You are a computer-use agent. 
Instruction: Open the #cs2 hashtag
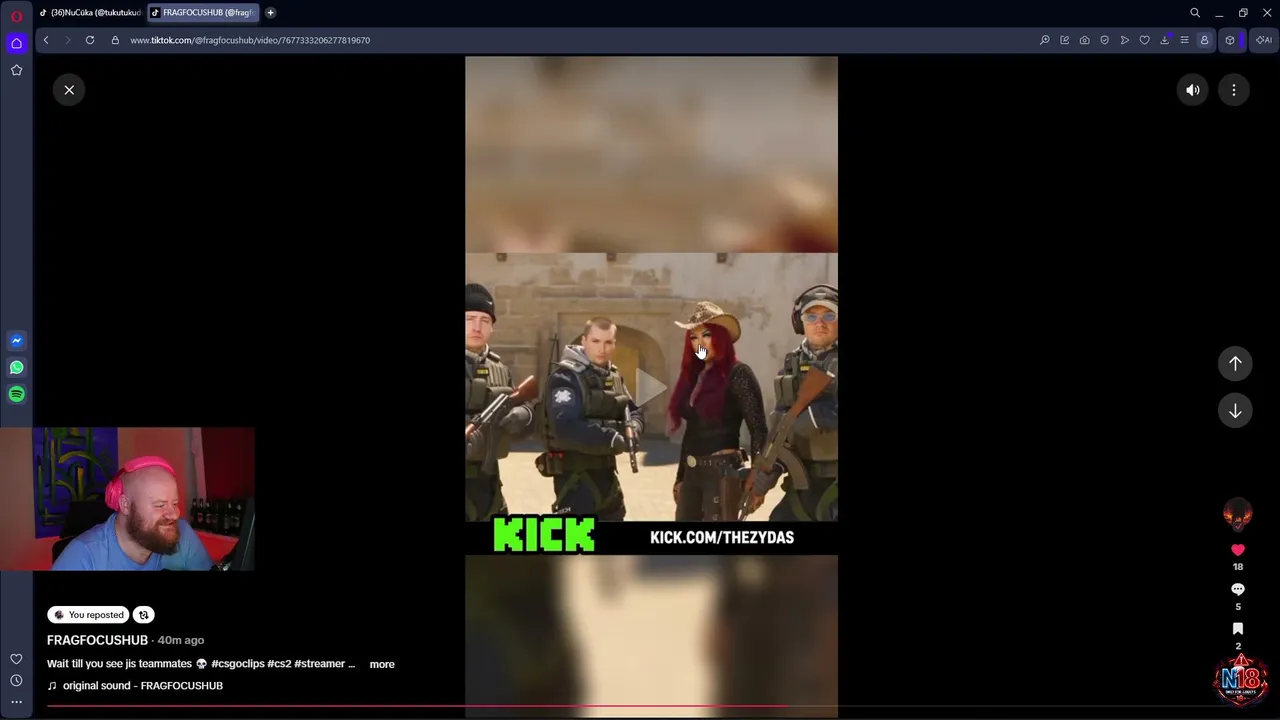coord(279,664)
